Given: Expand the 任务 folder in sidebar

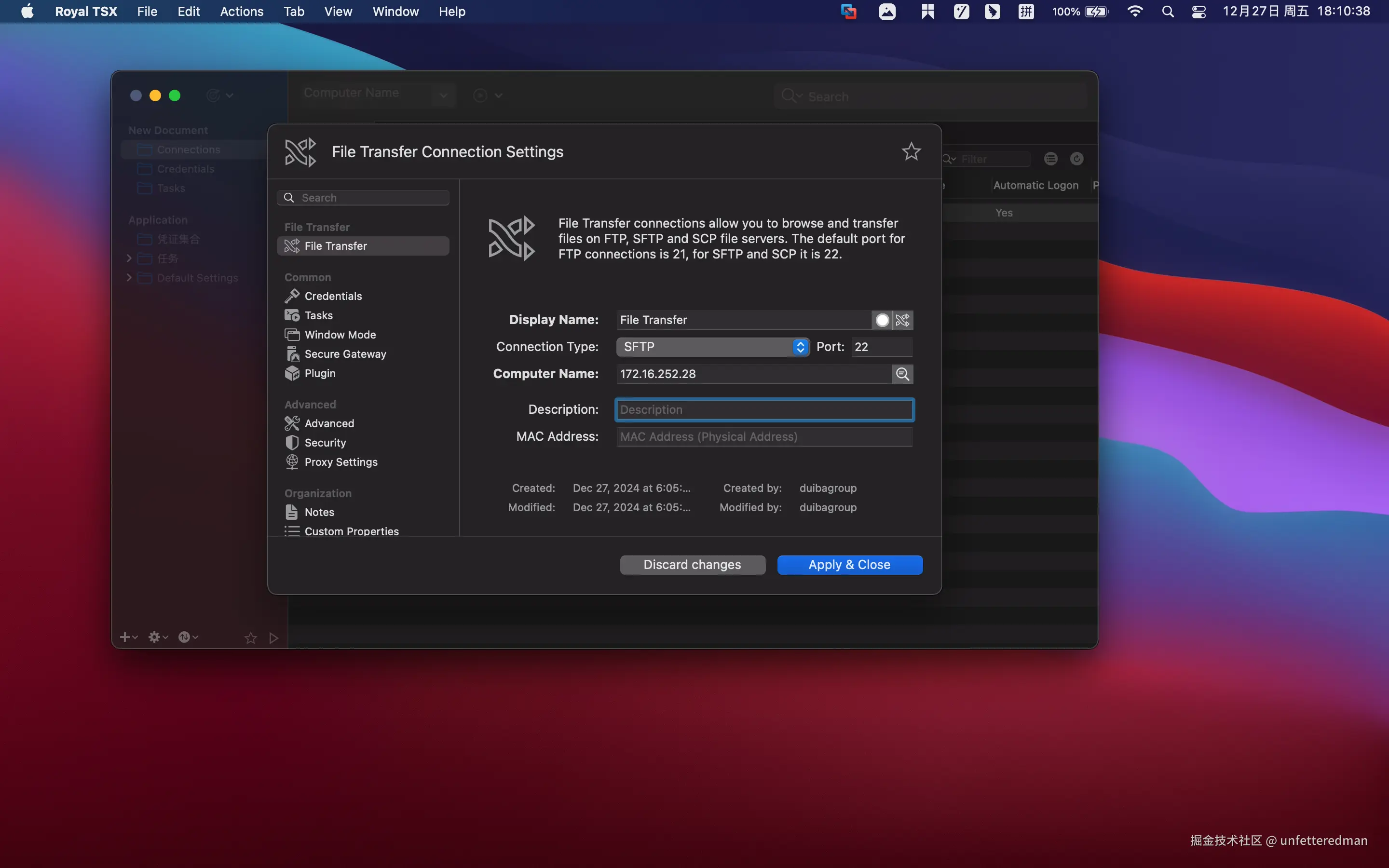Looking at the screenshot, I should pos(129,258).
